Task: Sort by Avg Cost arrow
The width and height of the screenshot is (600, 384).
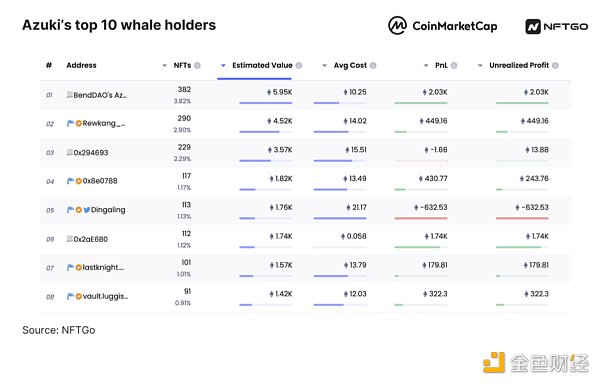Action: pyautogui.click(x=324, y=65)
